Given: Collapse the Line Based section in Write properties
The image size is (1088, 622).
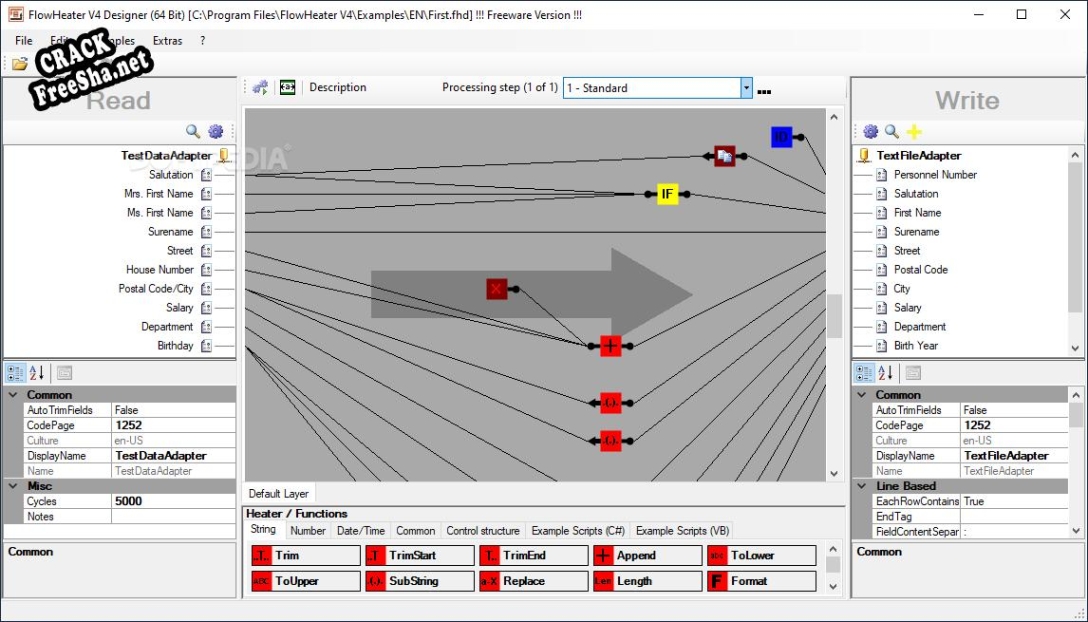Looking at the screenshot, I should click(860, 486).
